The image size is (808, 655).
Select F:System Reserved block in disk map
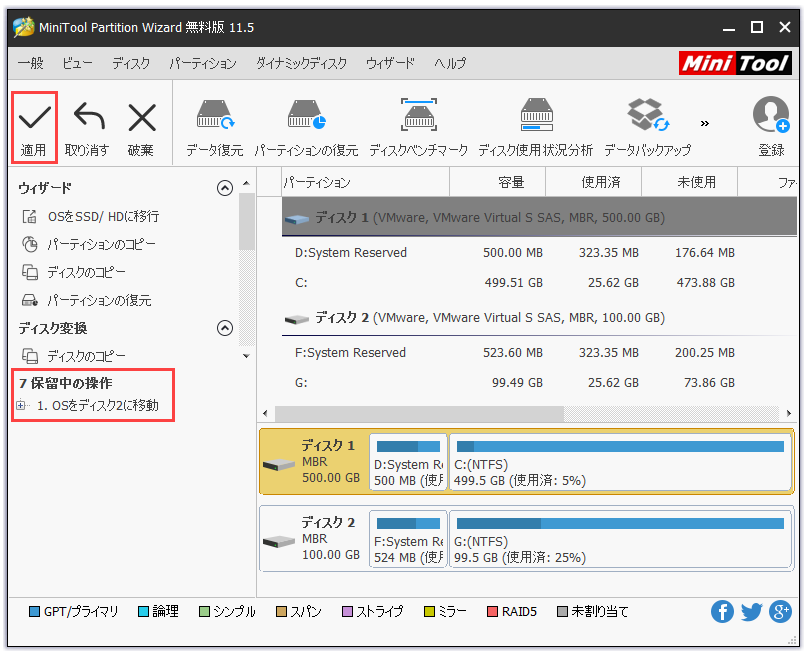click(408, 539)
